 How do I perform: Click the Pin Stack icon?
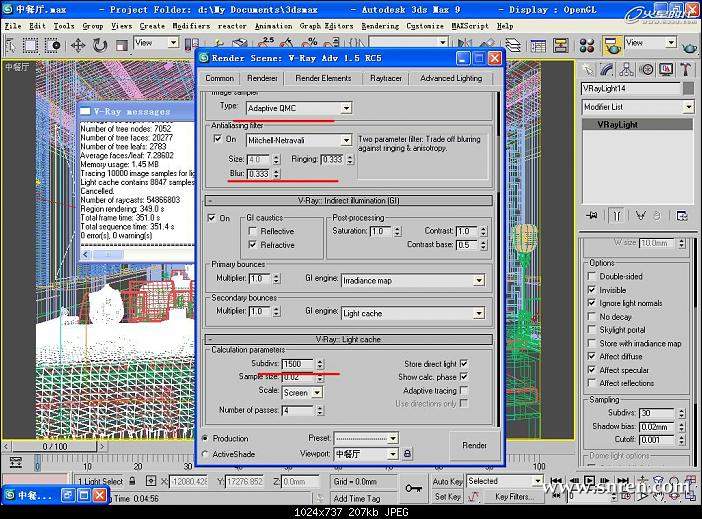coord(592,216)
